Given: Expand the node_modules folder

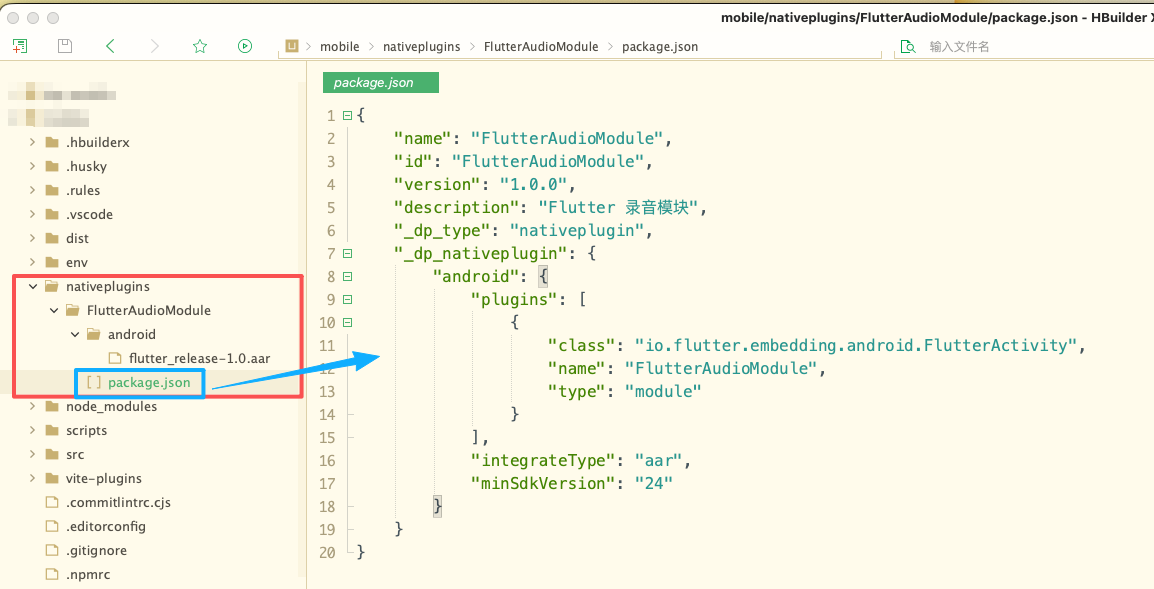Looking at the screenshot, I should 33,406.
